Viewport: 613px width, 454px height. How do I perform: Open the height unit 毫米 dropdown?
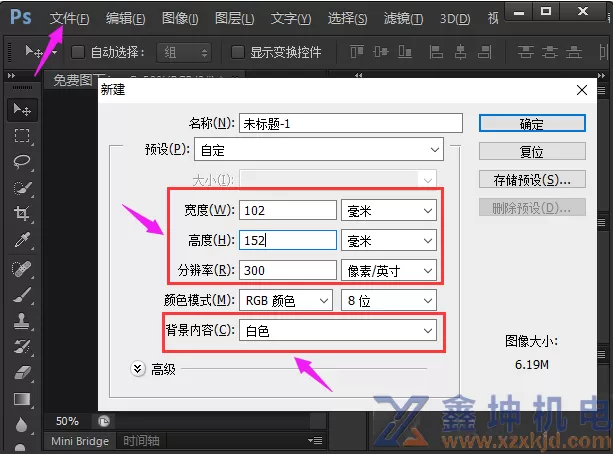coord(389,240)
